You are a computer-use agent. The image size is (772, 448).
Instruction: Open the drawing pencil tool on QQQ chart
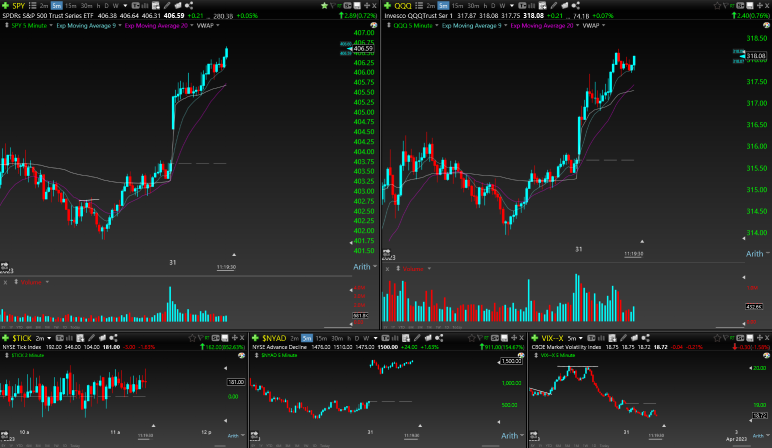(x=553, y=5)
